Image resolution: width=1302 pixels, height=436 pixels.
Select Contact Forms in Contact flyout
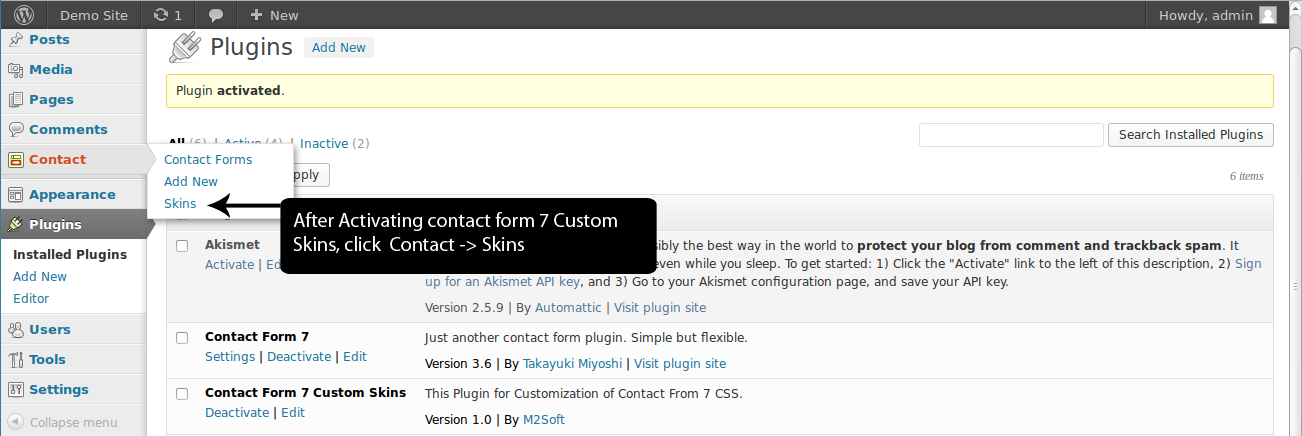208,160
